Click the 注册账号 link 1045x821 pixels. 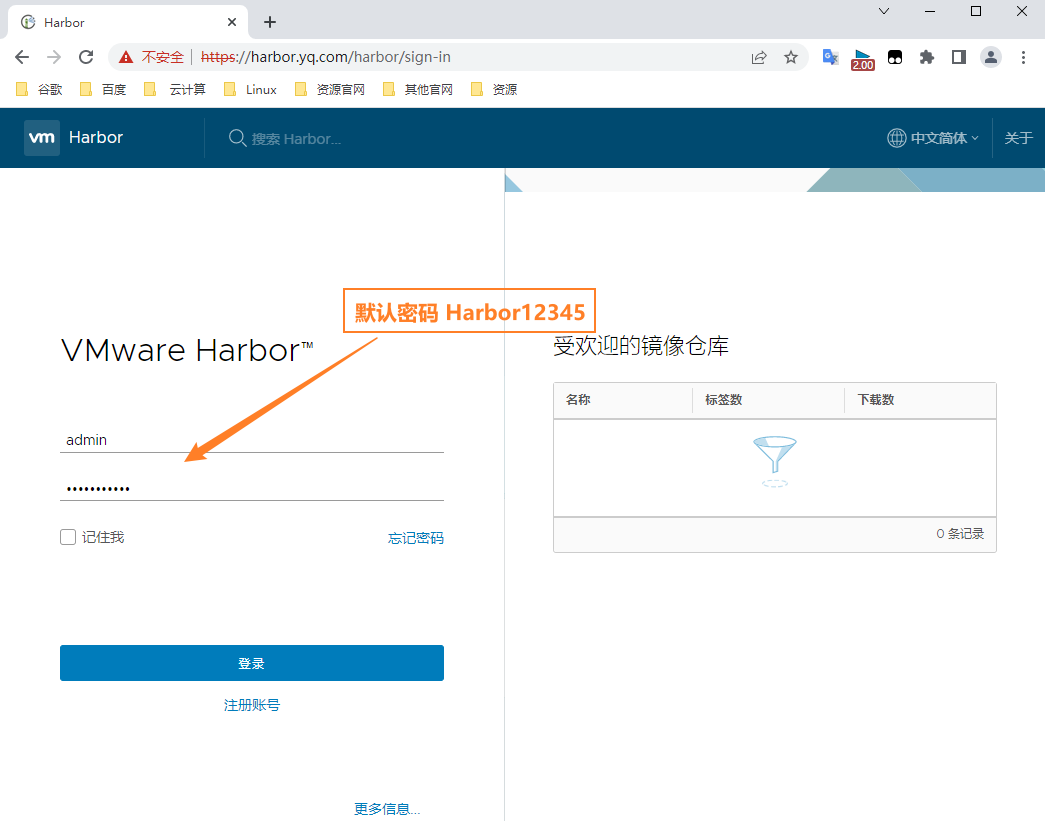(x=251, y=705)
